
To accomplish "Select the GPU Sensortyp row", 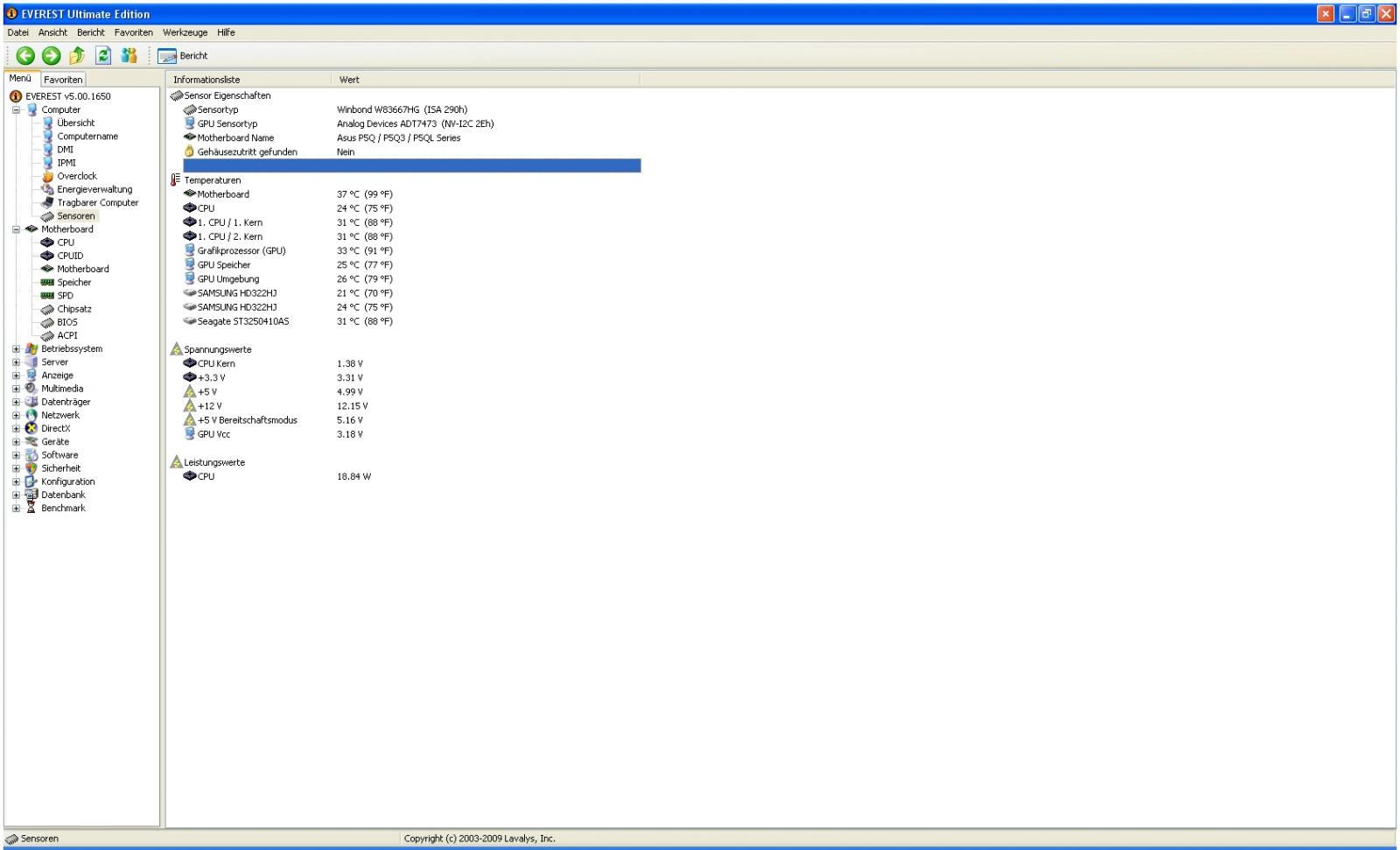I will pyautogui.click(x=411, y=124).
